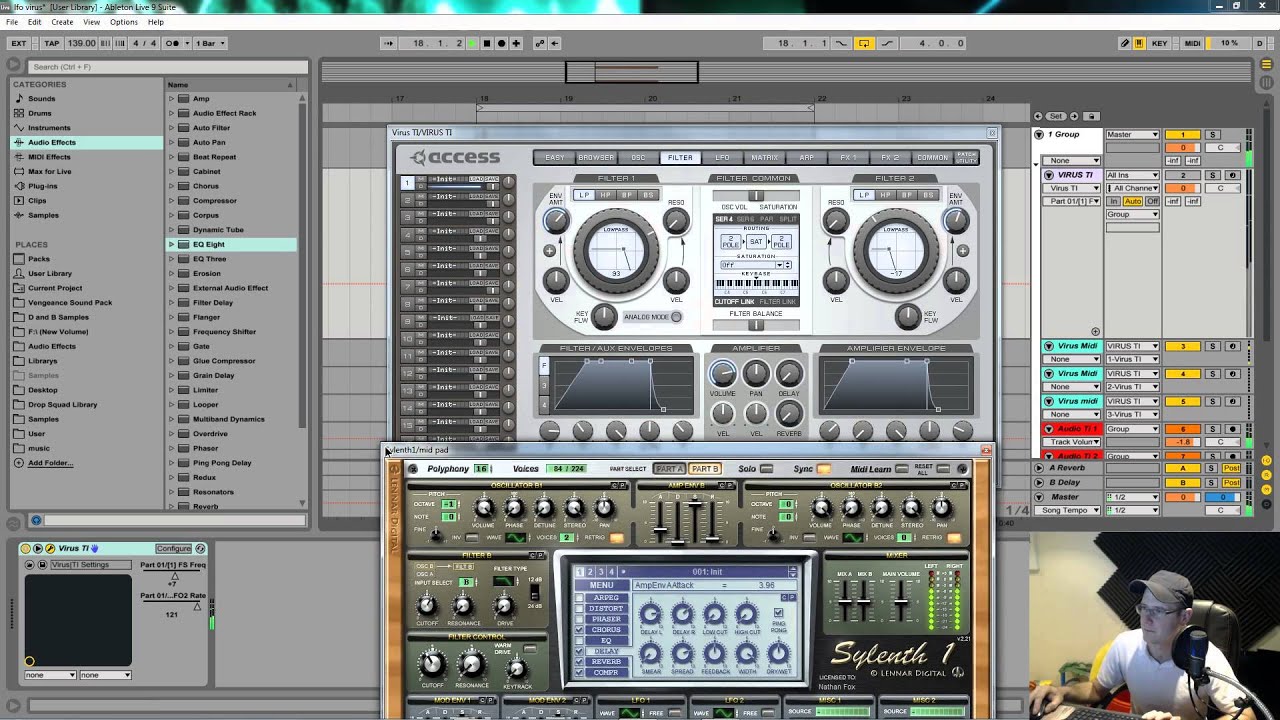Click the Back to Arrangement arrow button
1280x720 pixels.
[x=554, y=43]
